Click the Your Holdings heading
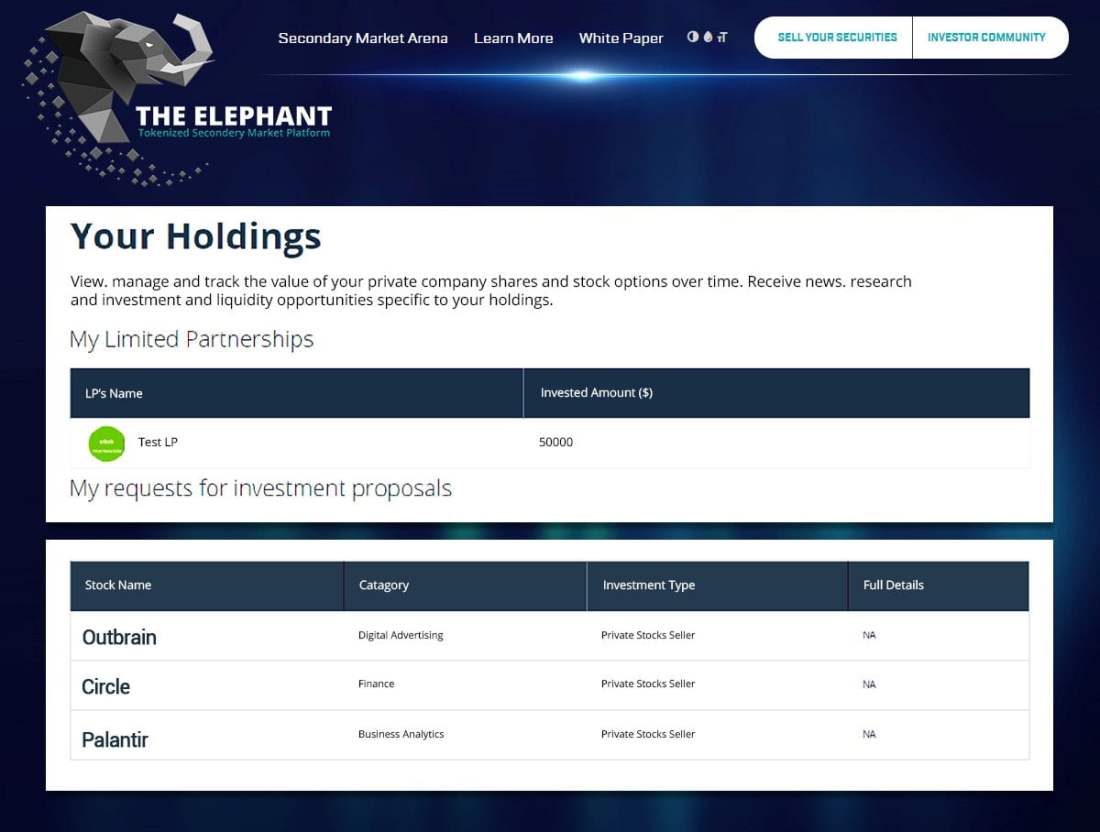Screen dimensions: 1100x832 pos(196,236)
